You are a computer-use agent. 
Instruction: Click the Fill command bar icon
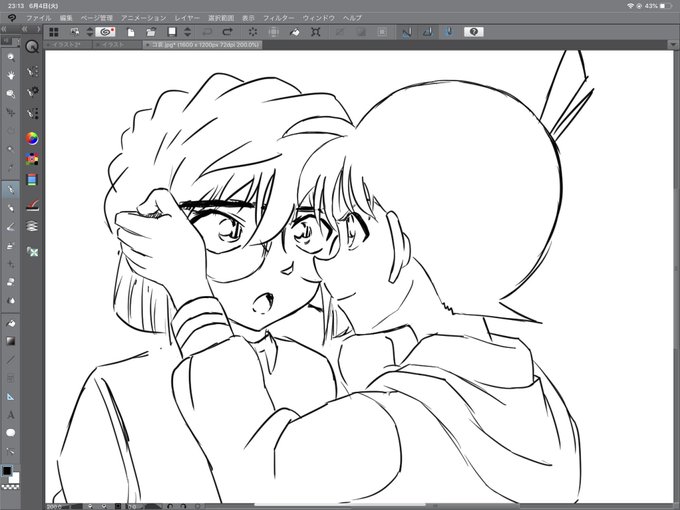click(294, 32)
